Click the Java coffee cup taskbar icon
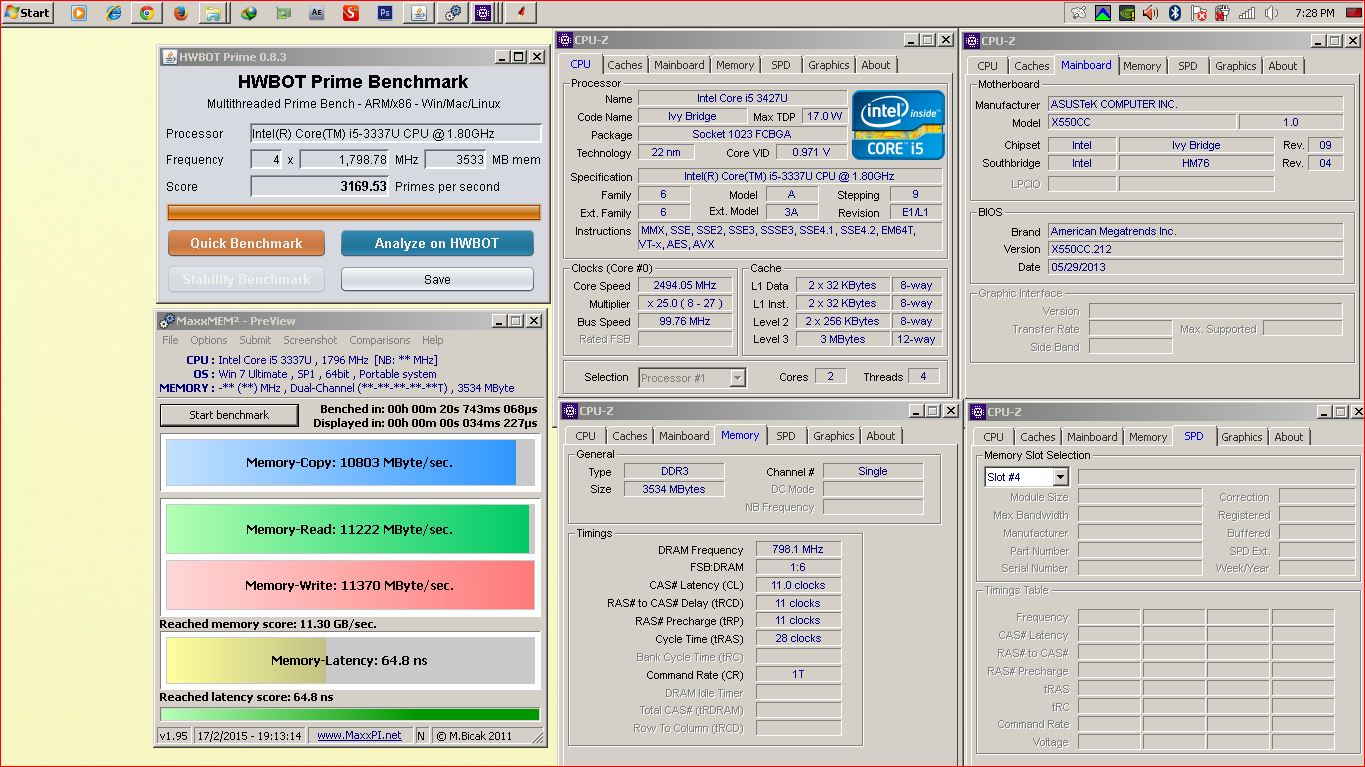Screen dimensions: 1365x767 (420, 13)
